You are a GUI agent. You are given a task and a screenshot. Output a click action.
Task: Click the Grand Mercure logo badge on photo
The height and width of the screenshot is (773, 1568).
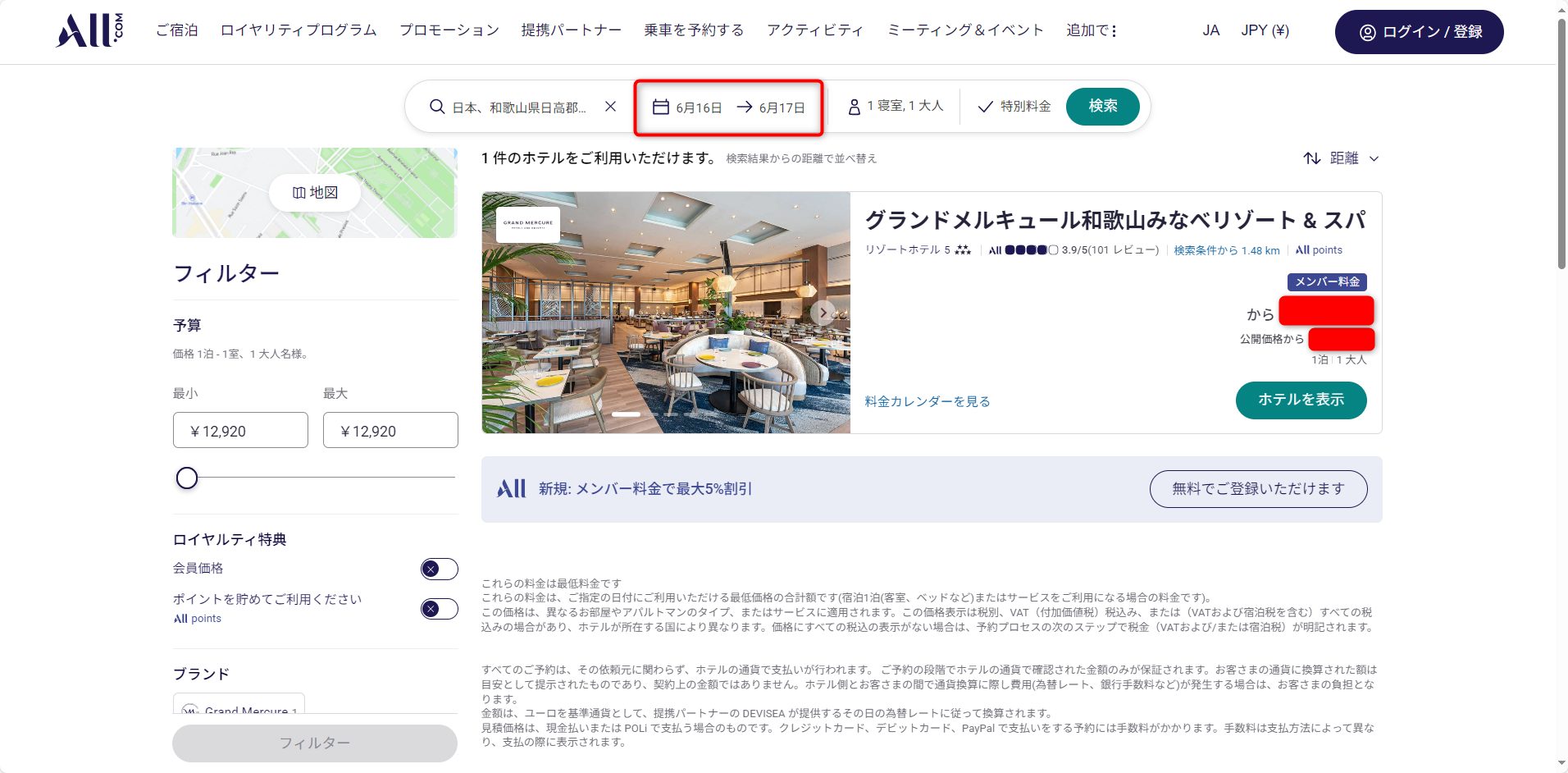pyautogui.click(x=528, y=223)
